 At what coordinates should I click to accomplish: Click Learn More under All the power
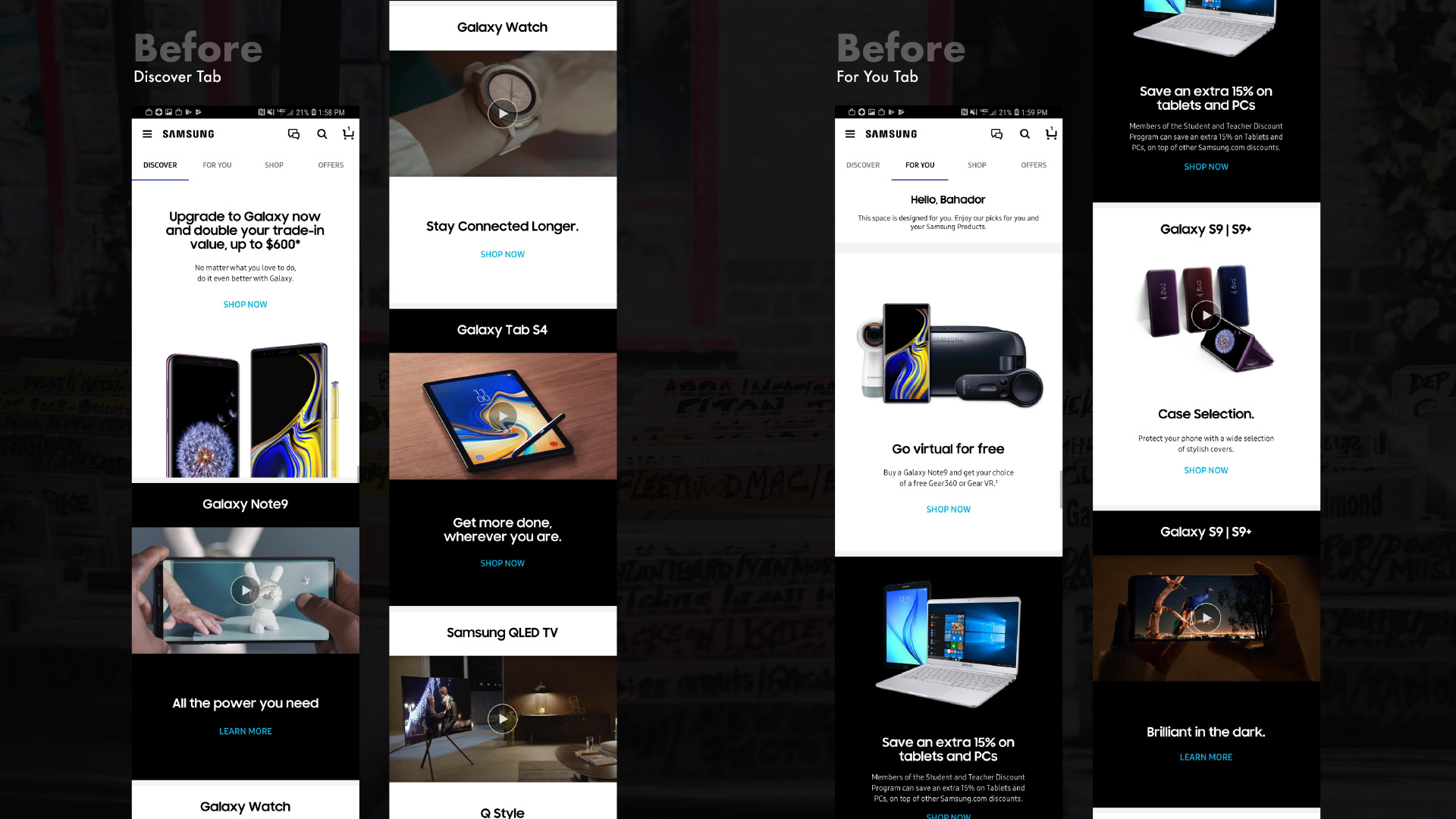pyautogui.click(x=246, y=732)
